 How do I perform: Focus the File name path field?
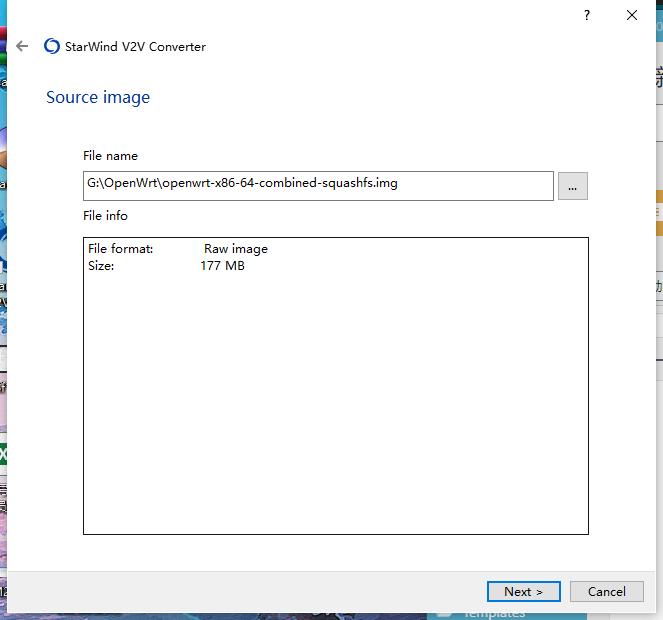click(x=318, y=185)
